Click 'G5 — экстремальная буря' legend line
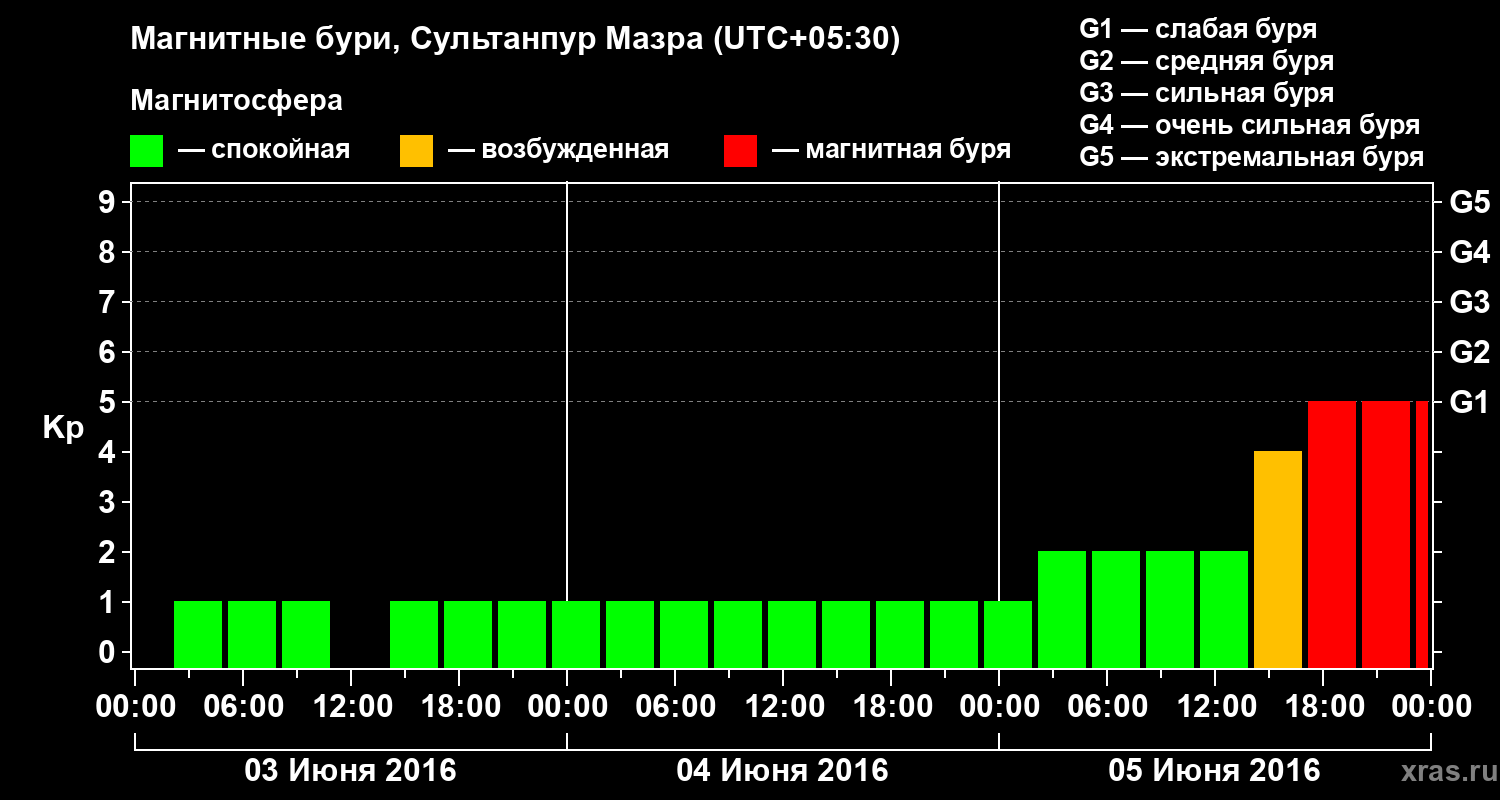This screenshot has height=800, width=1500. [1252, 157]
